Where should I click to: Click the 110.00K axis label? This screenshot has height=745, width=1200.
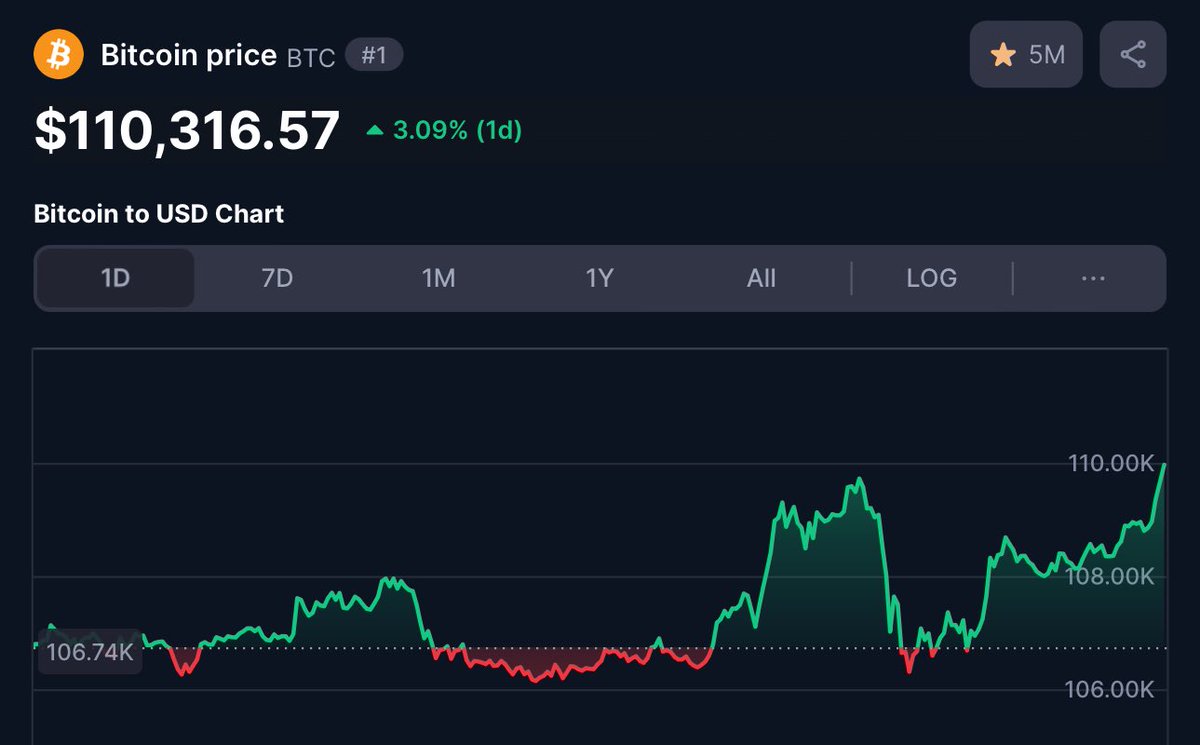click(x=1111, y=464)
